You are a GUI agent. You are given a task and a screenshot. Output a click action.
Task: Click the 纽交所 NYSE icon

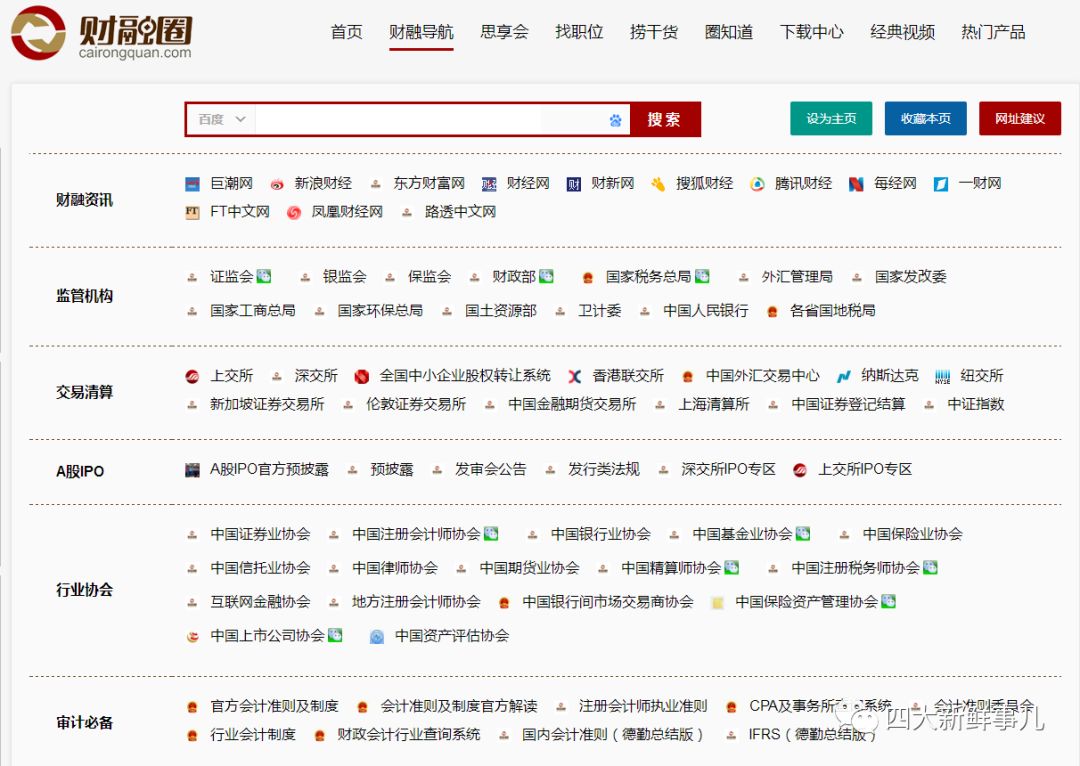942,376
